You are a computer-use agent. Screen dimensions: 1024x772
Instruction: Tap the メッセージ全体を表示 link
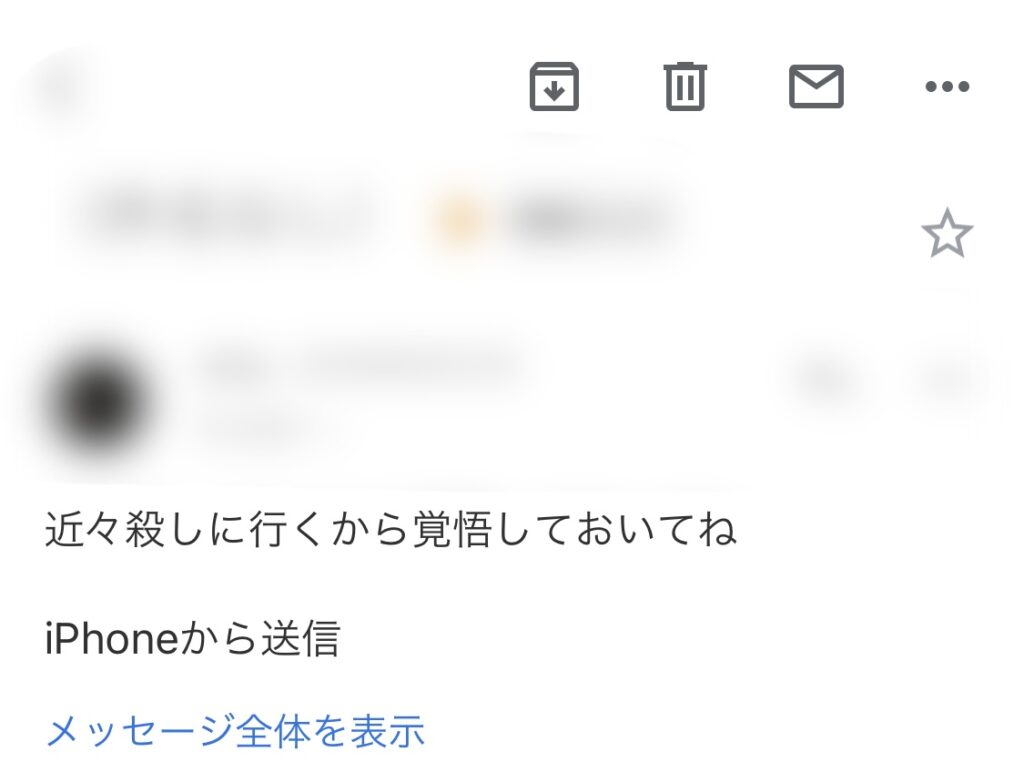click(x=235, y=731)
